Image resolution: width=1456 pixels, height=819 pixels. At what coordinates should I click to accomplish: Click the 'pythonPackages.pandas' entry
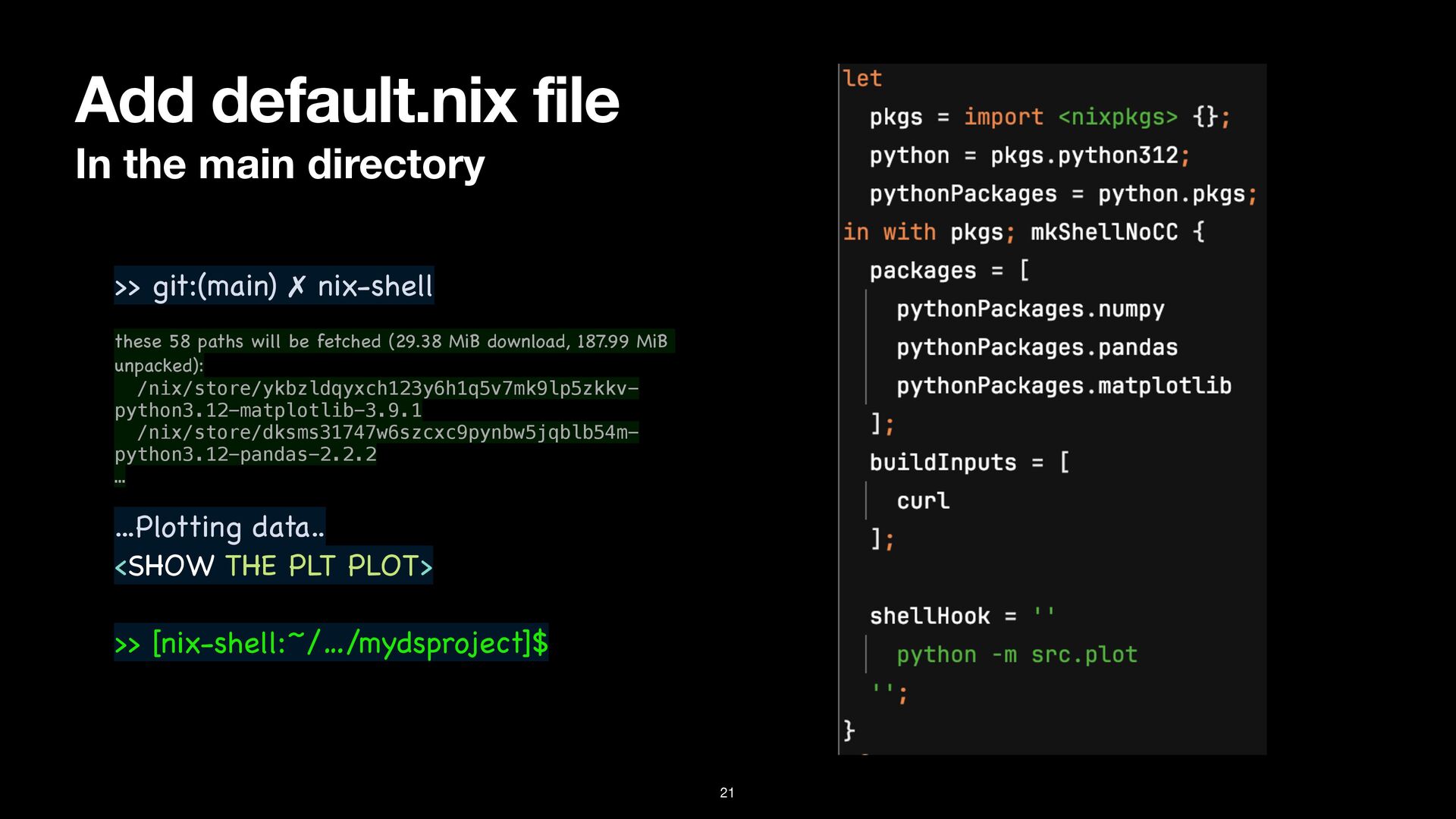(1037, 347)
